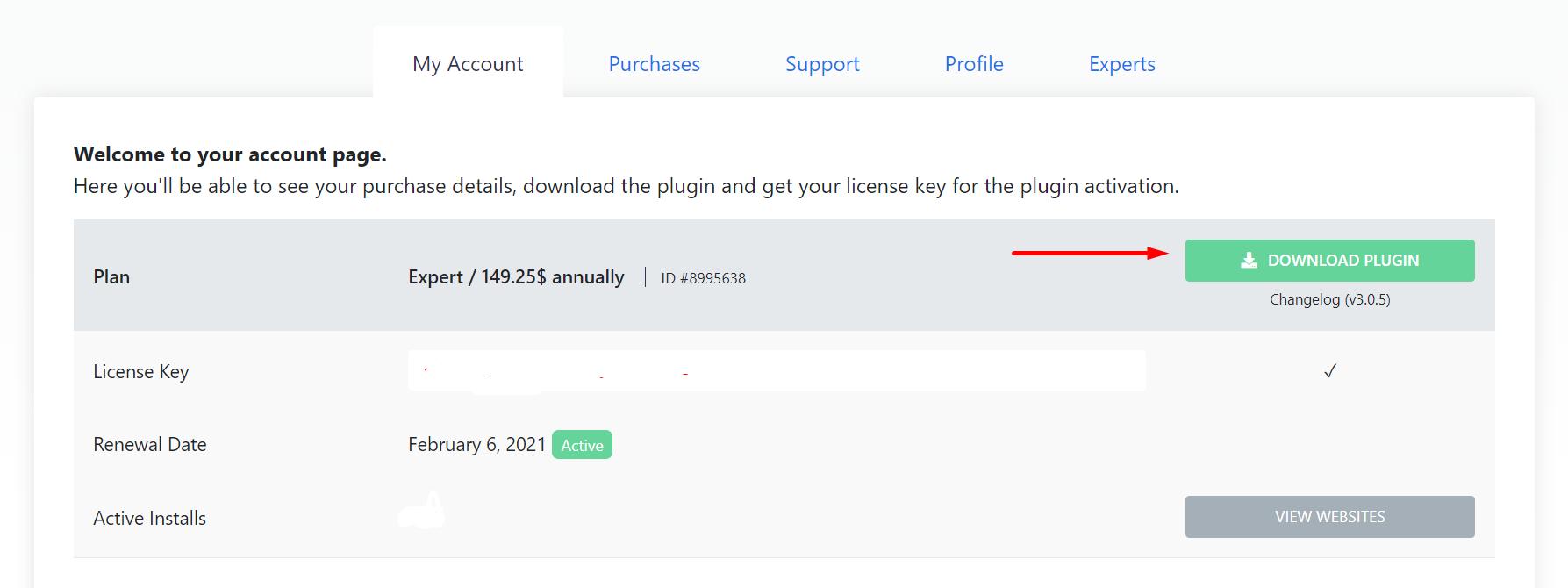Click the Renewal Date label
The width and height of the screenshot is (1568, 588).
coord(150,445)
